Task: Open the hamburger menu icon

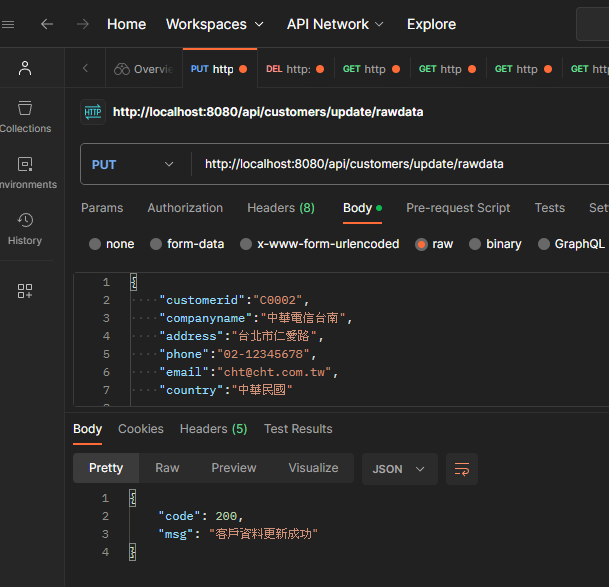Action: tap(9, 24)
